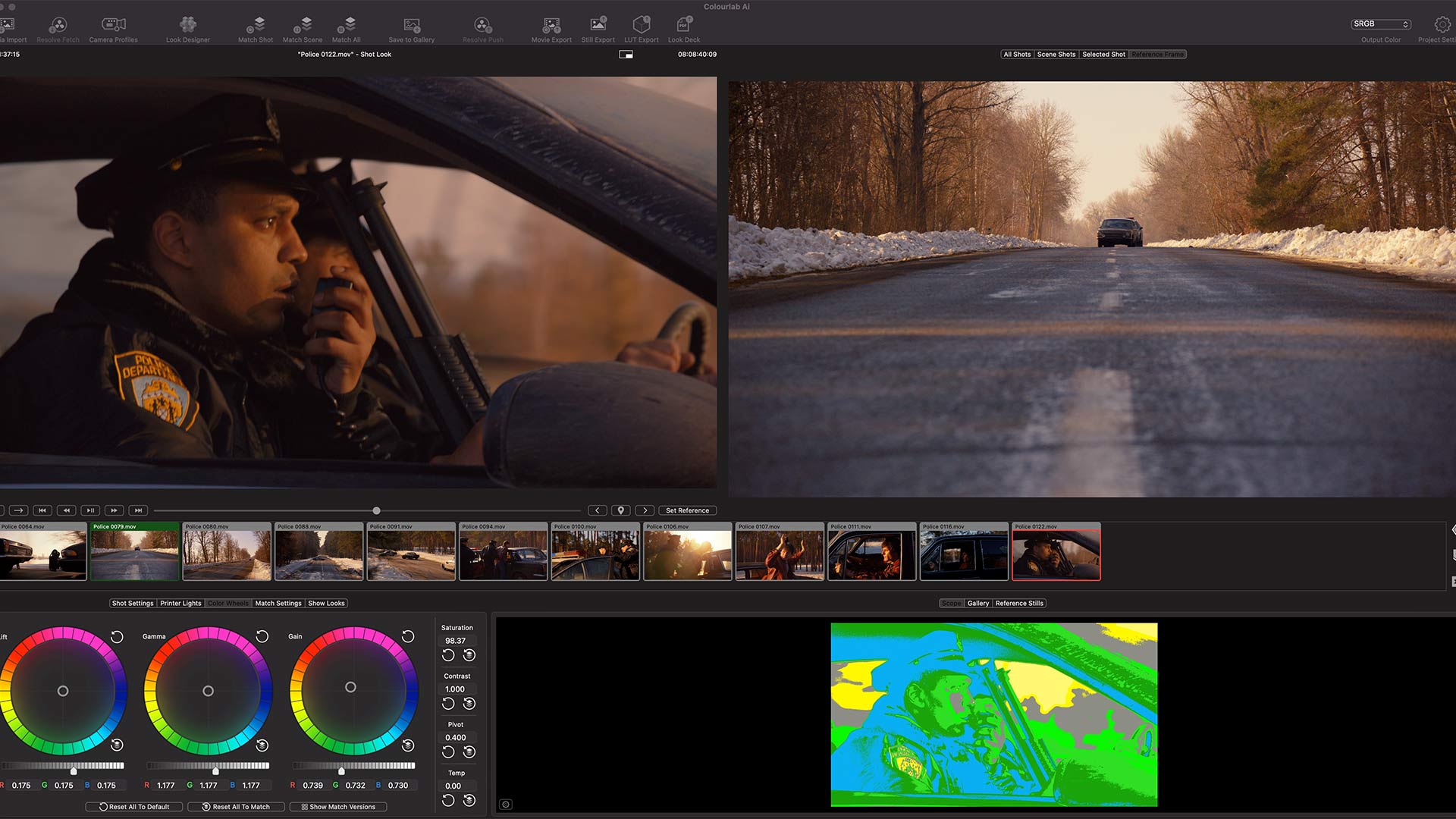
Task: Toggle play/pause playback
Action: pos(90,510)
